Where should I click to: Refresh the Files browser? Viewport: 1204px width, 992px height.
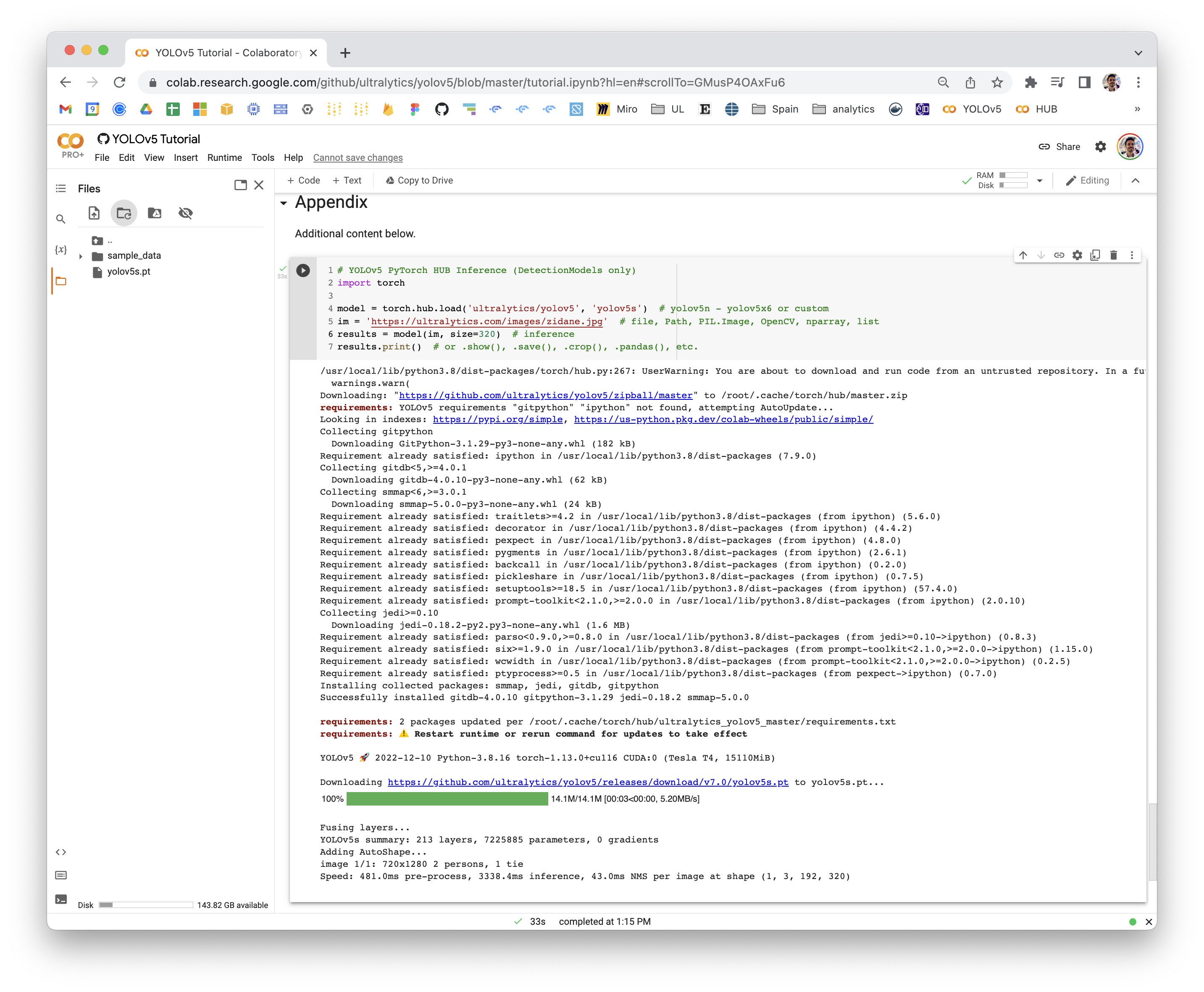click(124, 213)
